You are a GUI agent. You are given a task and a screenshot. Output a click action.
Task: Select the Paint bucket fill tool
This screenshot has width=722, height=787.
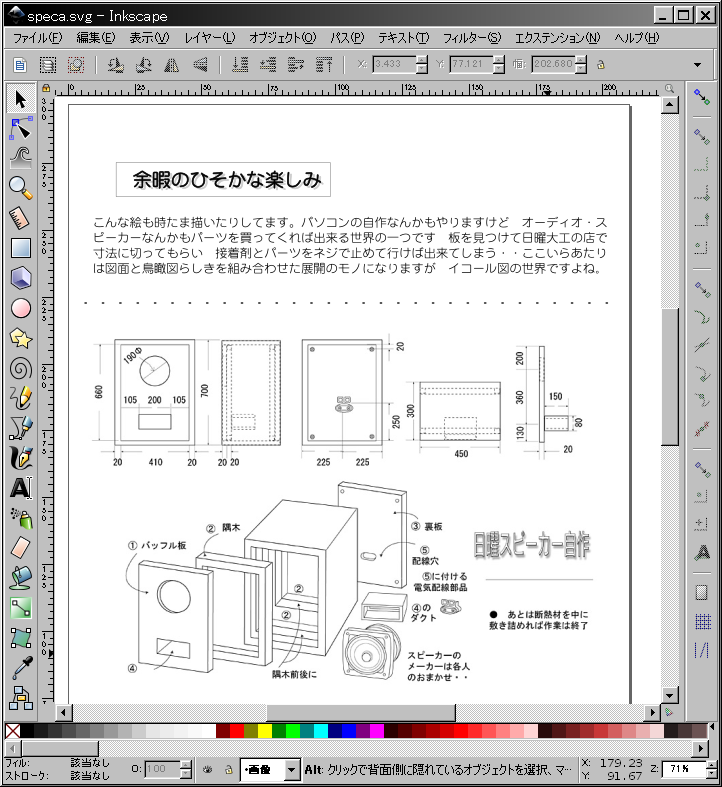tap(21, 578)
